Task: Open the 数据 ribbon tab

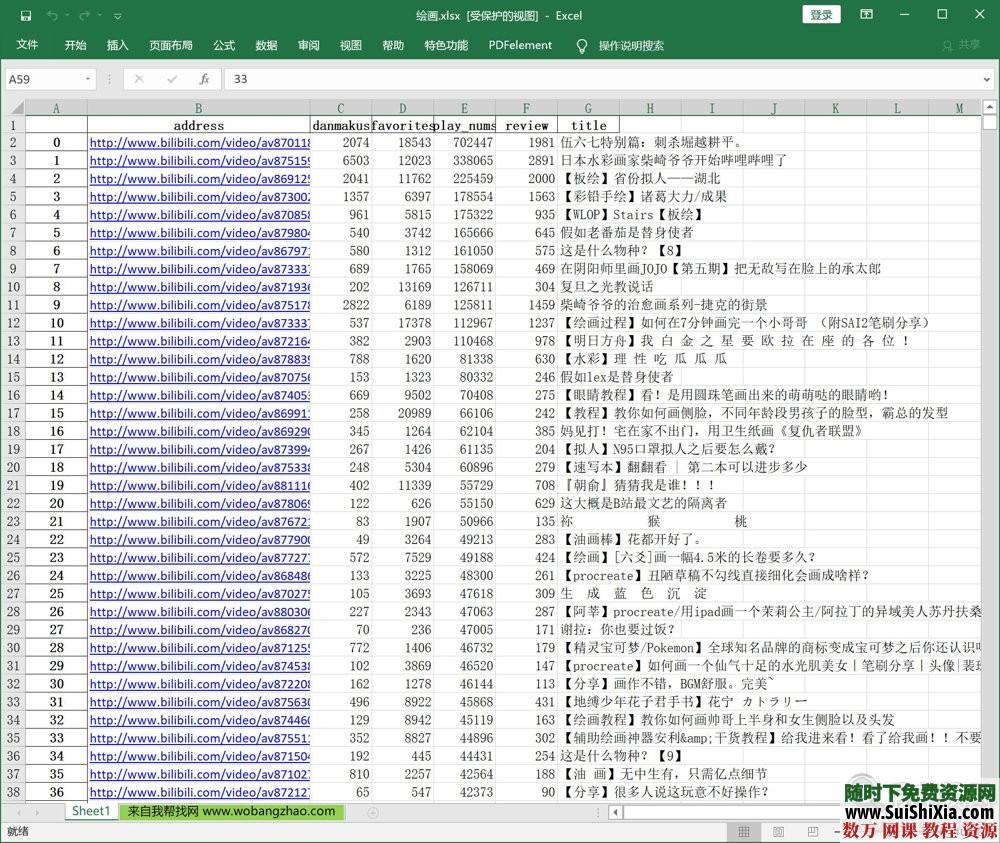Action: 267,45
